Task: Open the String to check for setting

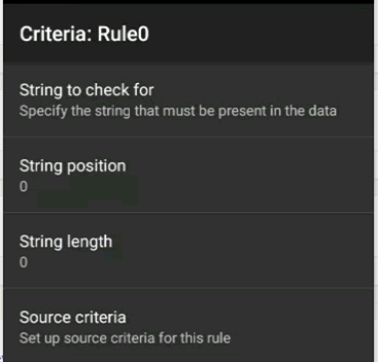Action: [x=188, y=99]
